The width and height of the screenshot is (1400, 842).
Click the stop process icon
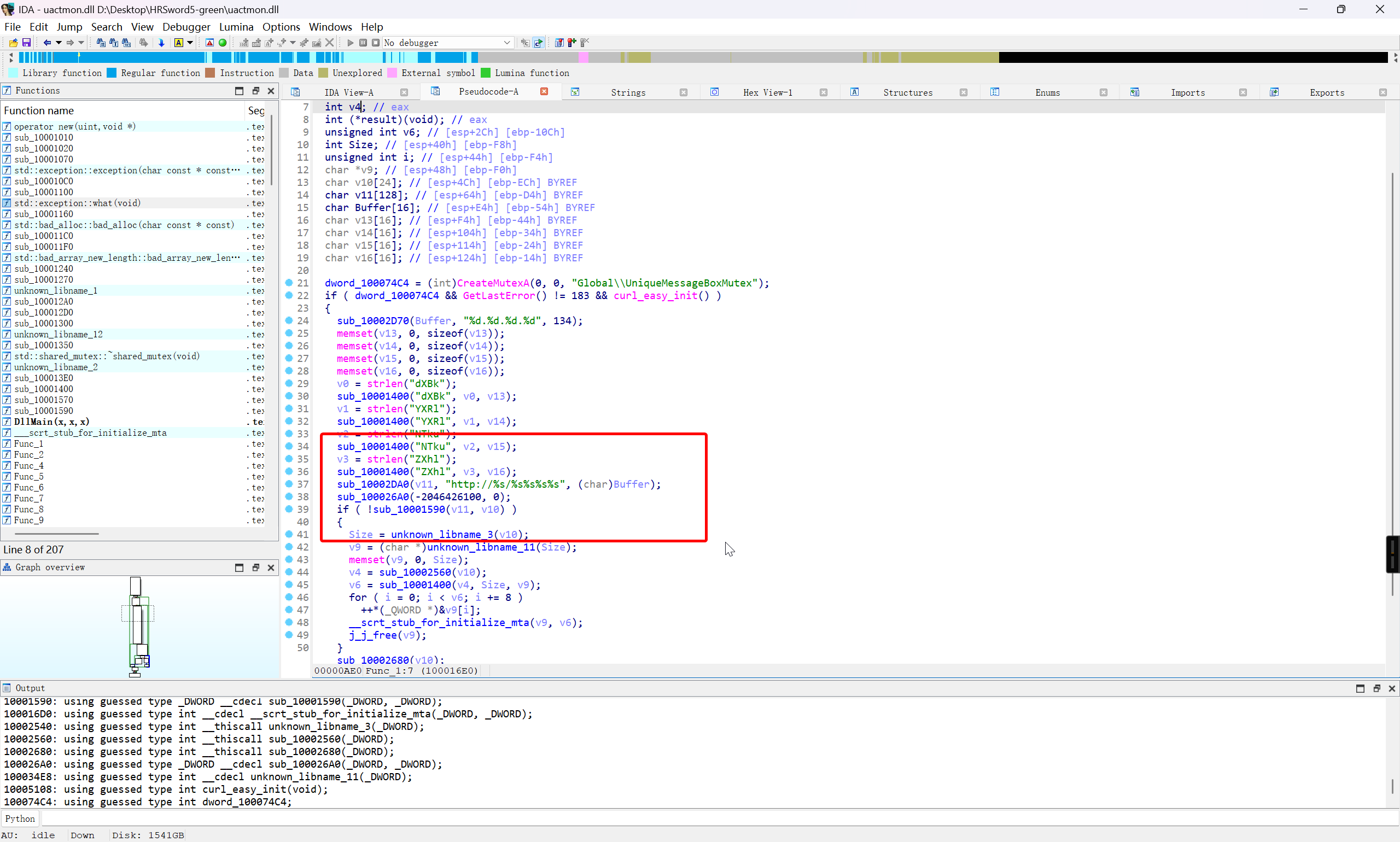click(376, 43)
